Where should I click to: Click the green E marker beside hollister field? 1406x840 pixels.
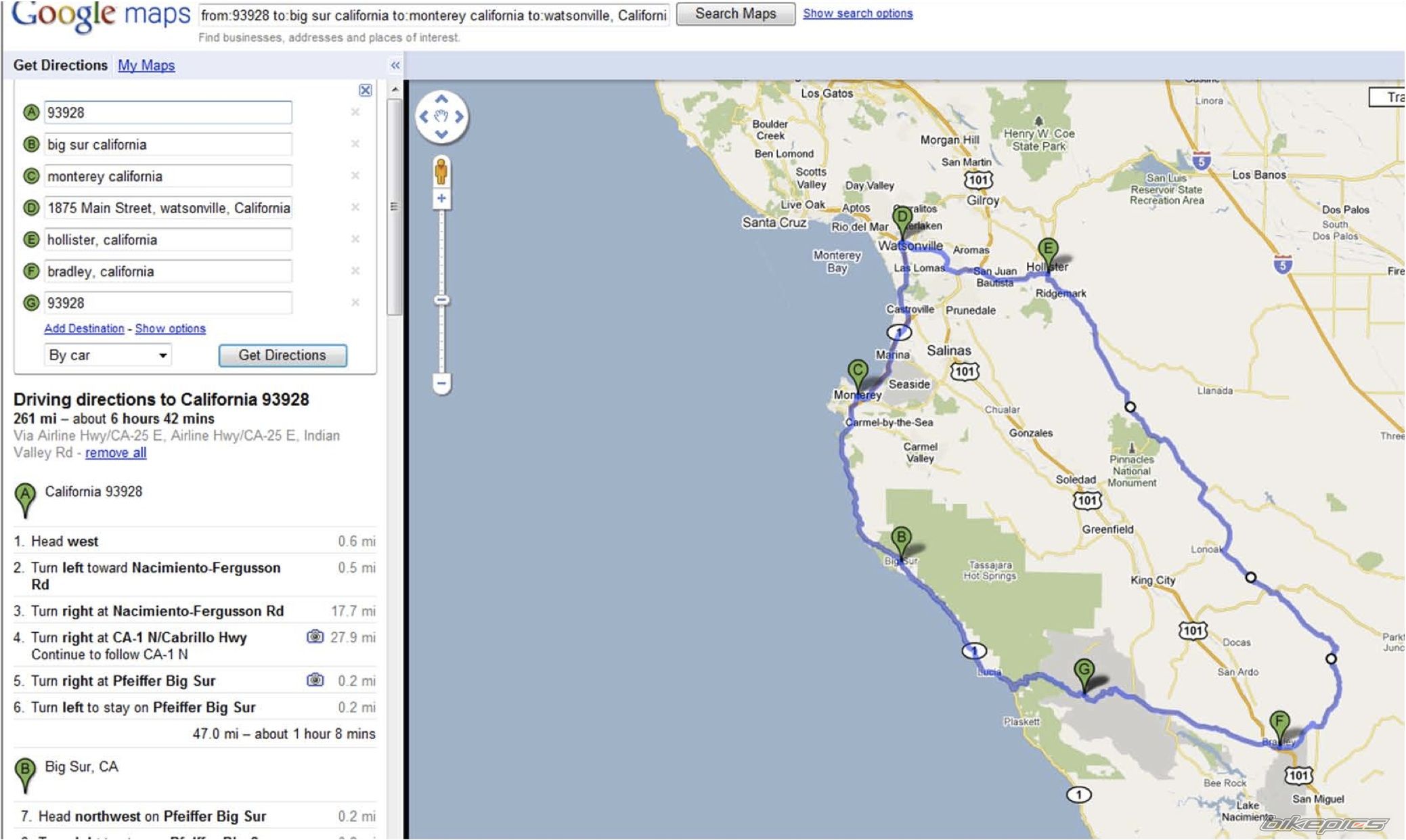click(31, 240)
